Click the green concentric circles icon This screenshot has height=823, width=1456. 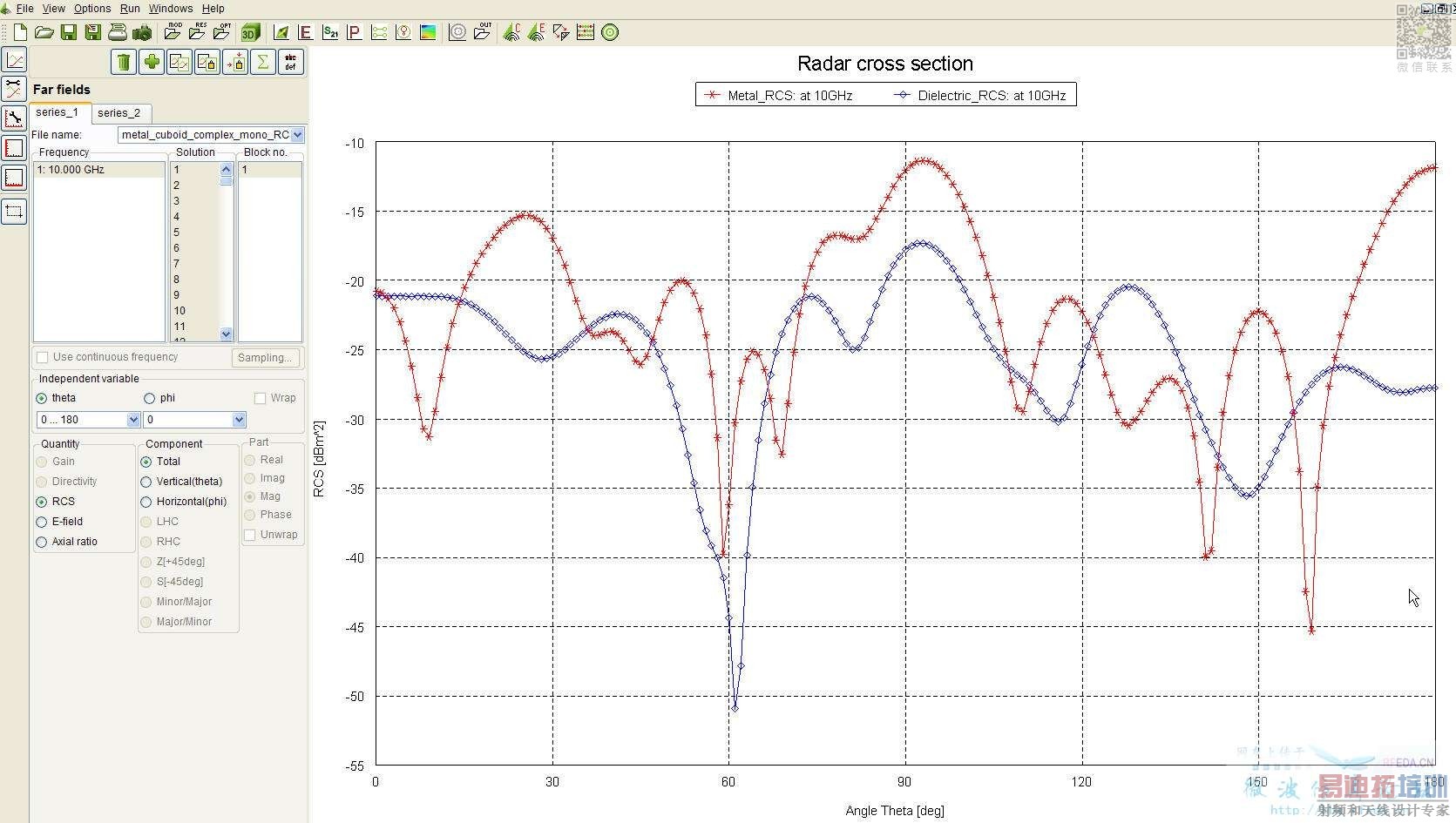click(x=610, y=33)
